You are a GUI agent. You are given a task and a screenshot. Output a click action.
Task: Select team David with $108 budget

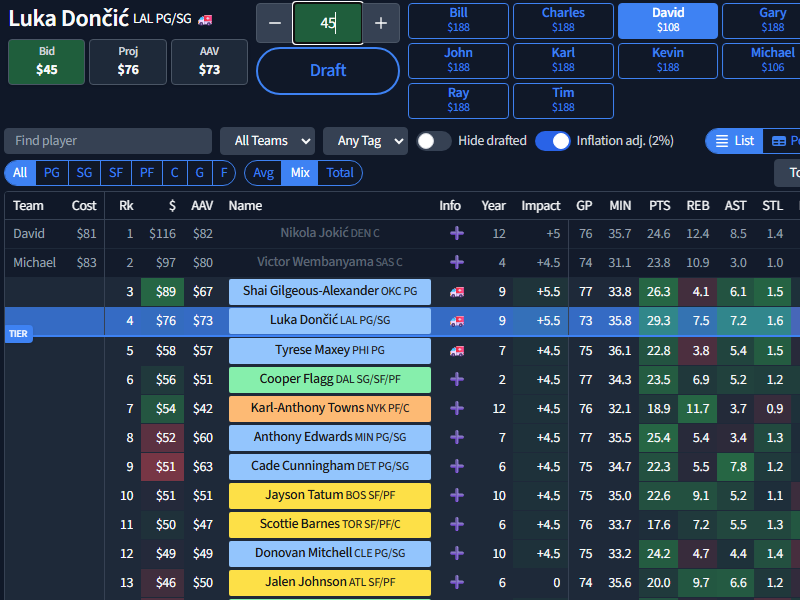pos(668,20)
